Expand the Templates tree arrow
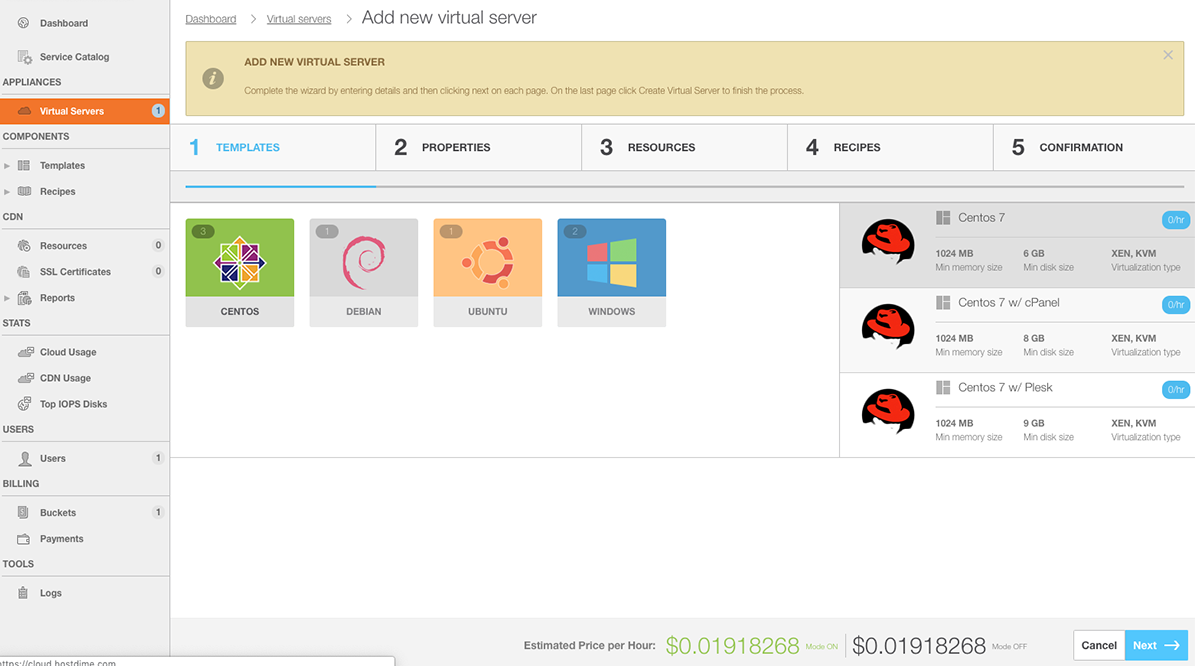Image resolution: width=1198 pixels, height=666 pixels. (x=7, y=166)
